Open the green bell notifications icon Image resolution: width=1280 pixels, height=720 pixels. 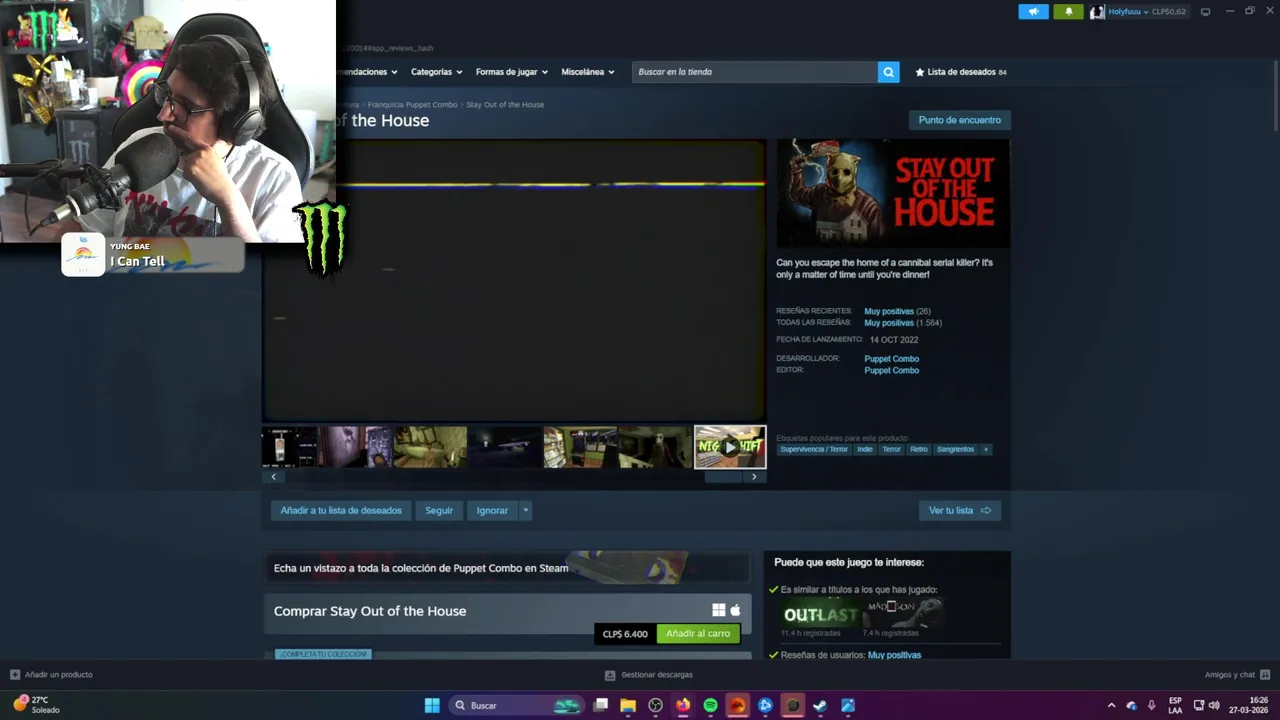(x=1068, y=12)
